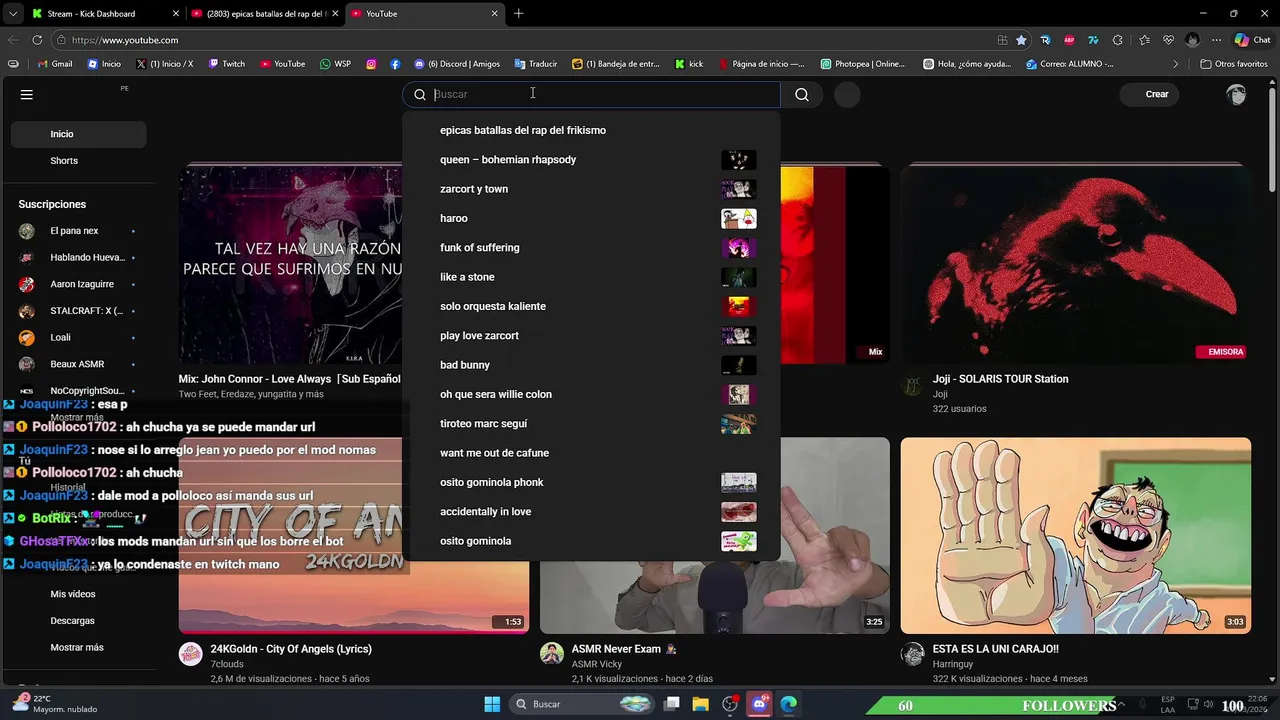Screen dimensions: 1280x720
Task: Select suggestion 'queen – bohemian rhapsody'
Action: click(x=591, y=160)
